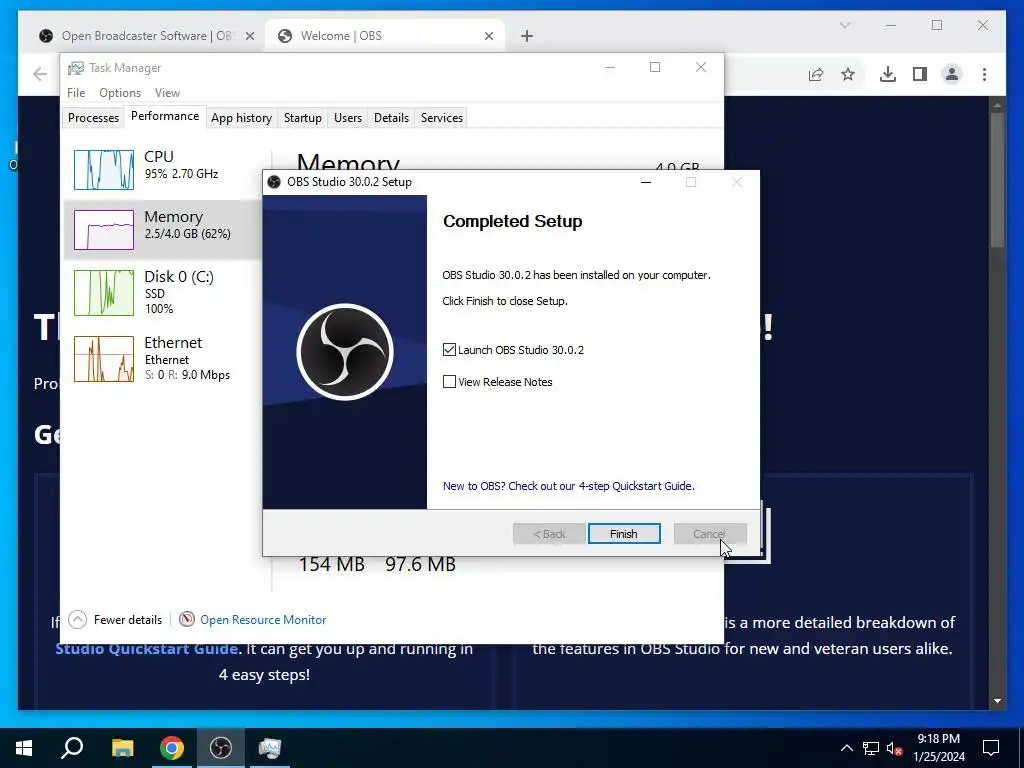1024x768 pixels.
Task: Open taskbar search
Action: pos(72,748)
